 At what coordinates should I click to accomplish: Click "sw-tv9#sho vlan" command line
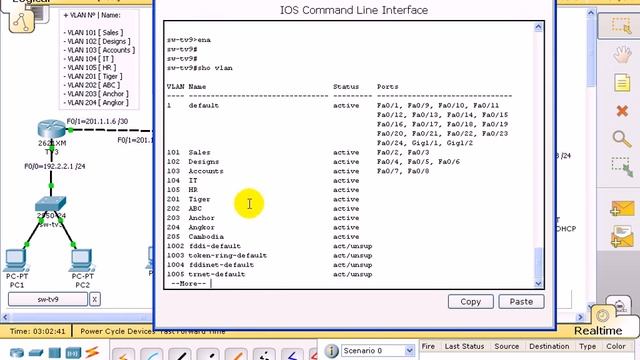(x=200, y=68)
